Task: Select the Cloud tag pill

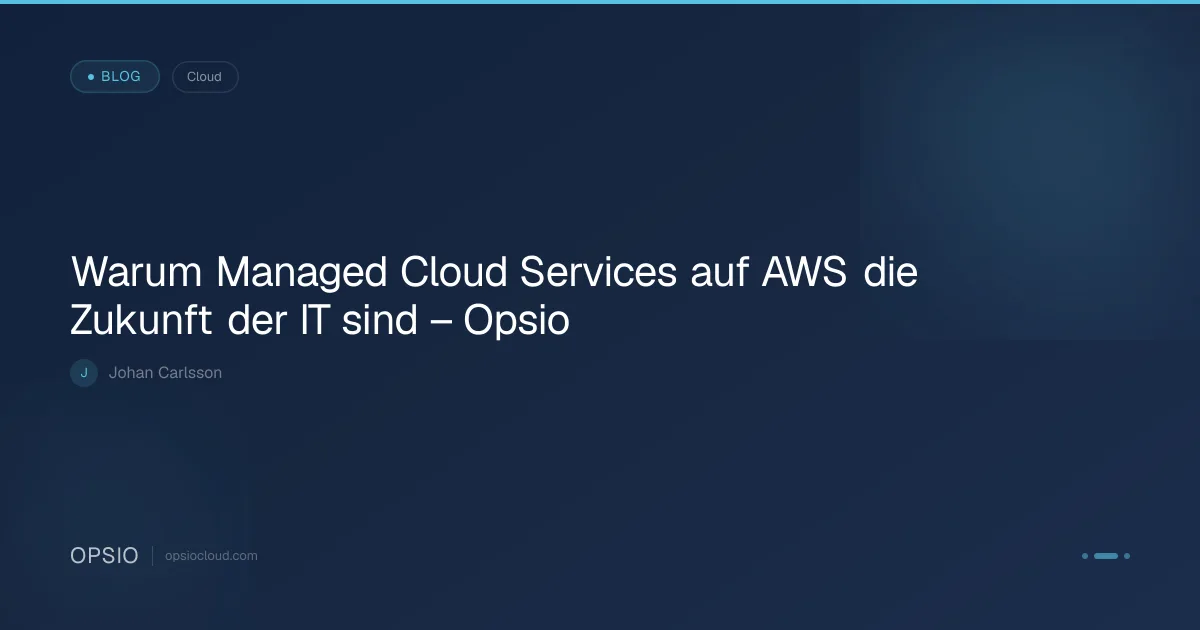Action: tap(205, 77)
